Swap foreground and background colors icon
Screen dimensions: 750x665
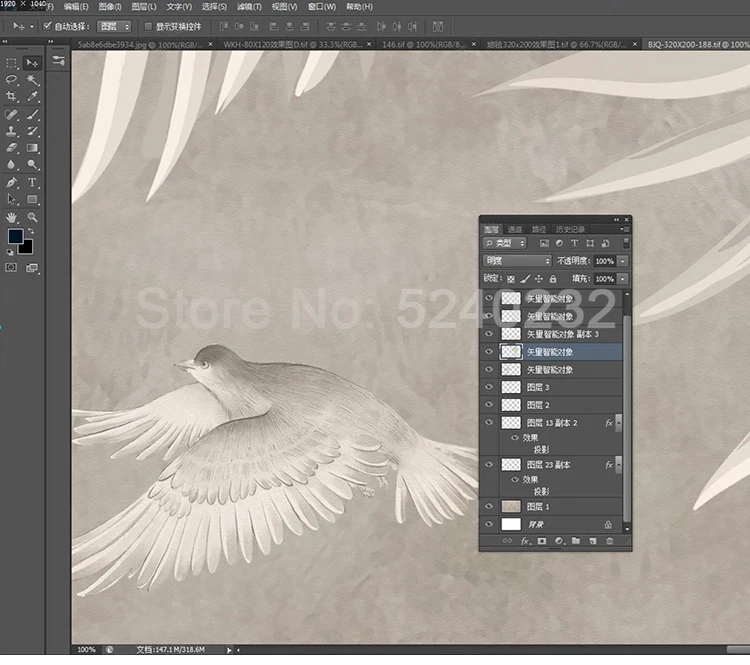31,231
